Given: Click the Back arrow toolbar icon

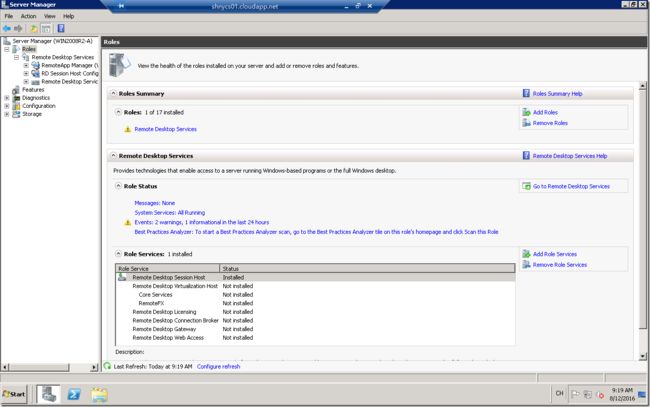Looking at the screenshot, I should tap(7, 28).
